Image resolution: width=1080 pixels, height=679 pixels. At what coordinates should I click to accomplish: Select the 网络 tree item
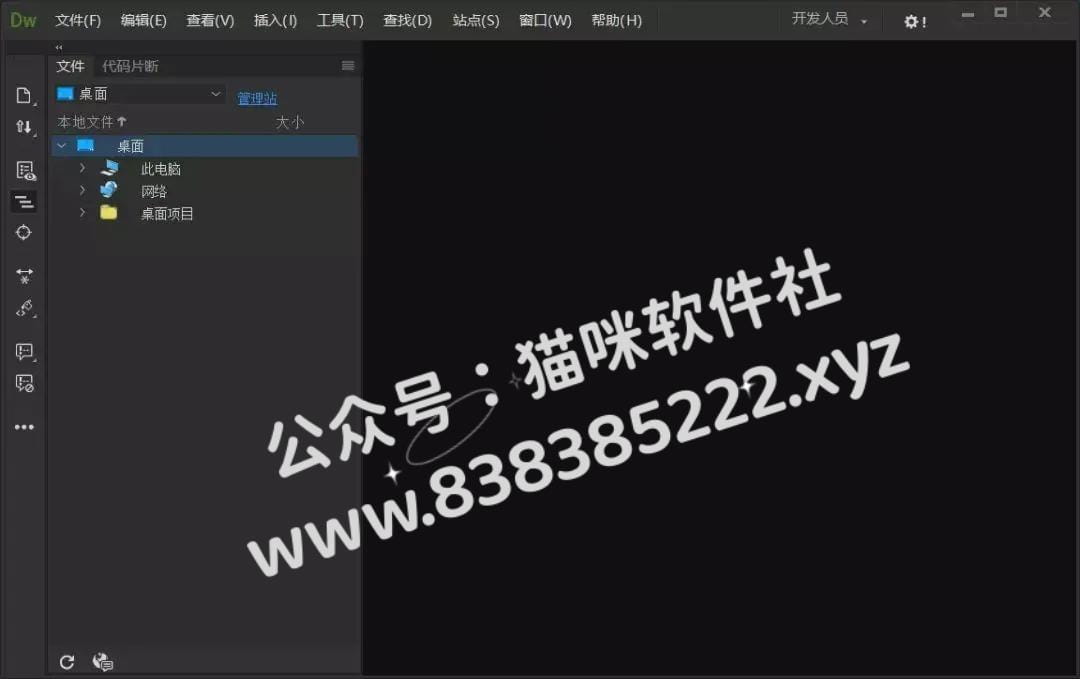[x=154, y=191]
